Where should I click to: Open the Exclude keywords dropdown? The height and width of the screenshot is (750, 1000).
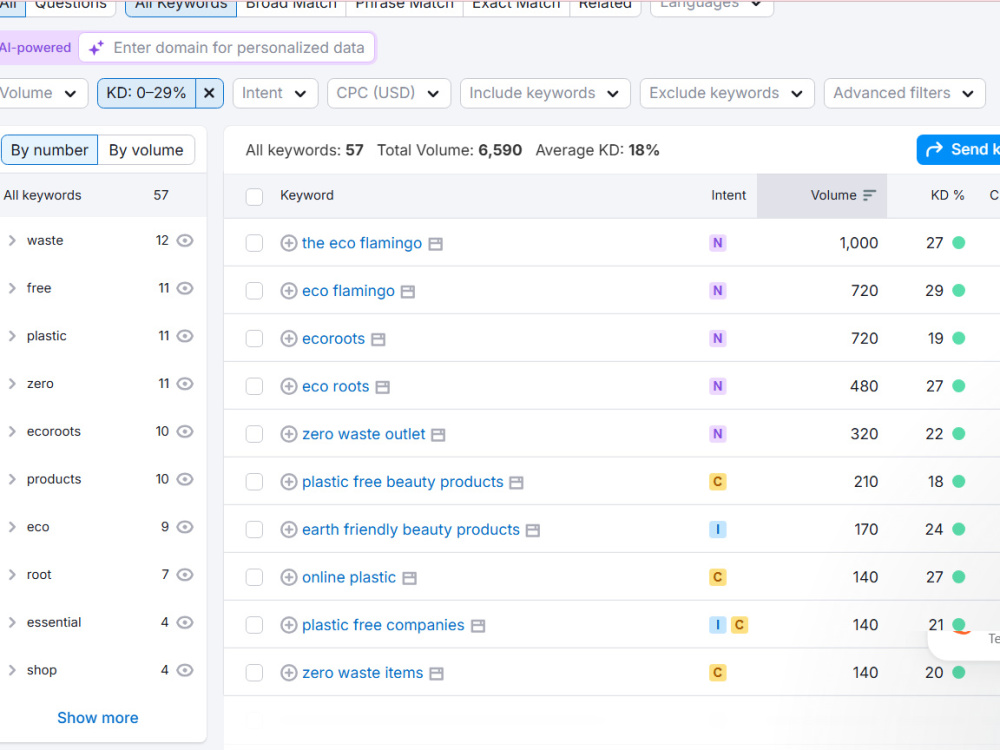point(726,94)
